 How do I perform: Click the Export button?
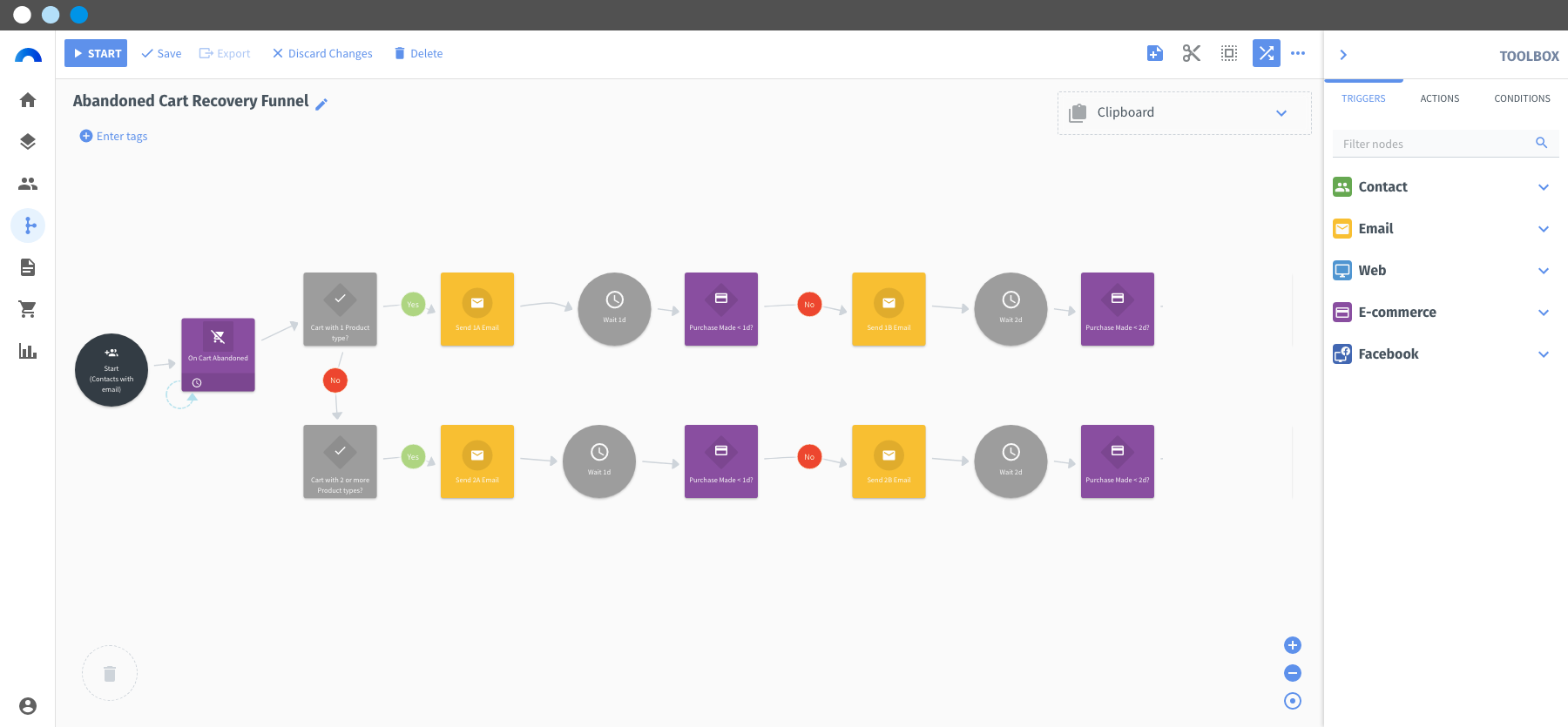225,53
